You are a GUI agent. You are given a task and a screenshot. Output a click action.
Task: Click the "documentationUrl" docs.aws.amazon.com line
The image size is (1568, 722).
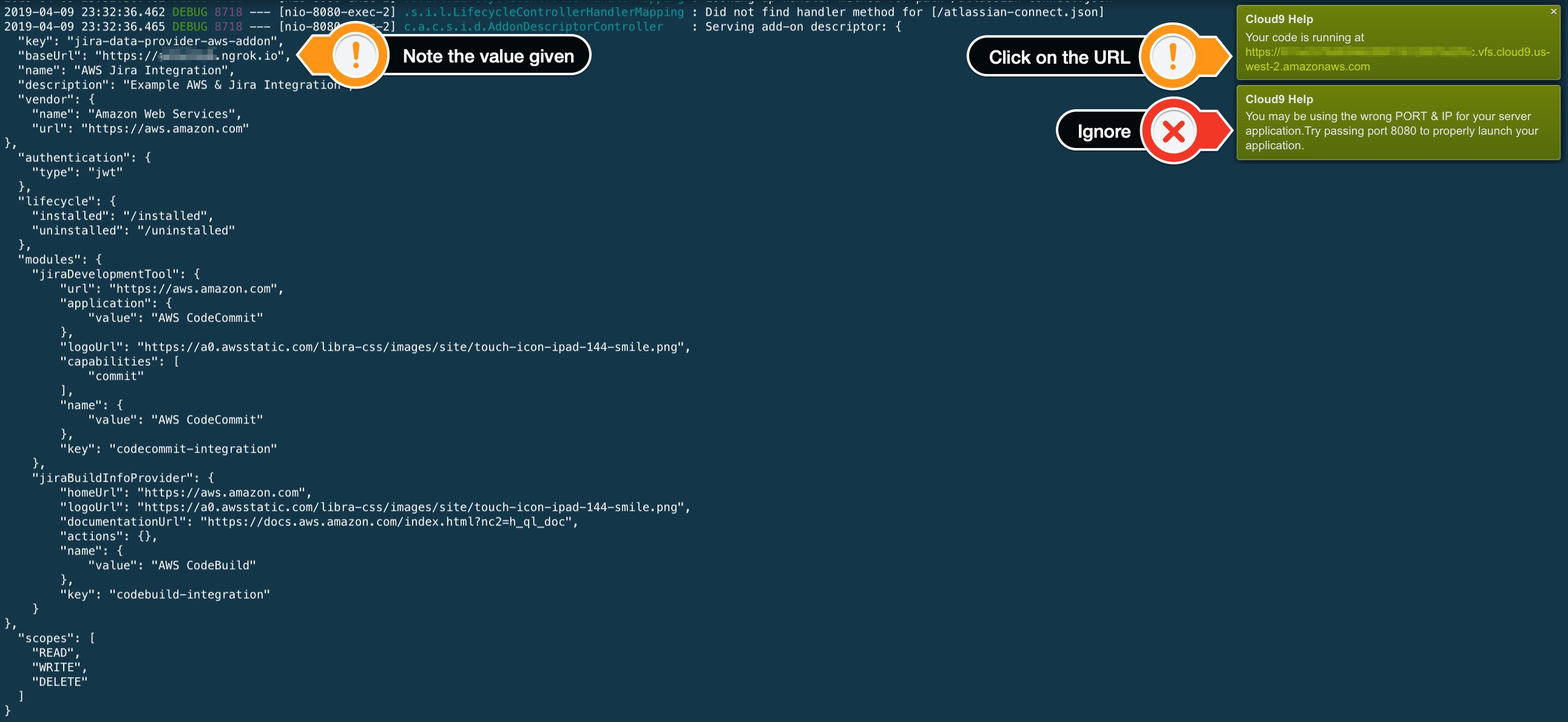319,522
